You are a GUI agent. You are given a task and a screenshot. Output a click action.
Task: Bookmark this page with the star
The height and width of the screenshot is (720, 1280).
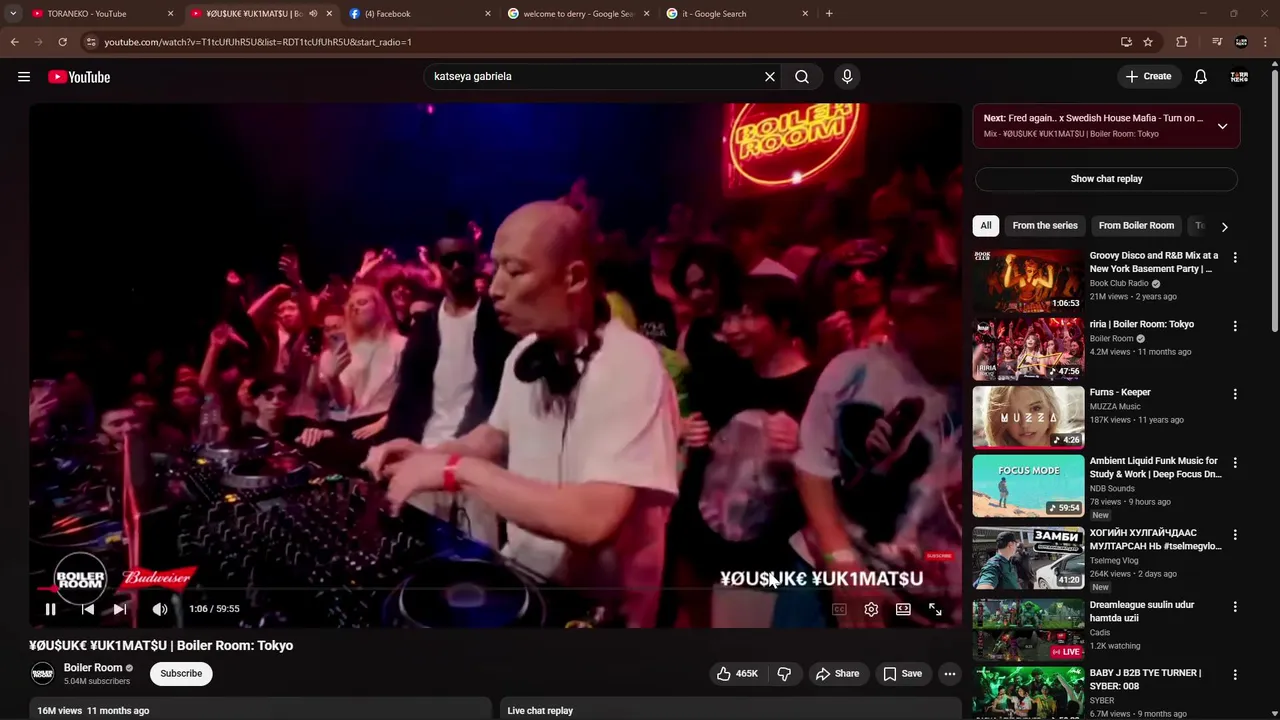click(1148, 42)
